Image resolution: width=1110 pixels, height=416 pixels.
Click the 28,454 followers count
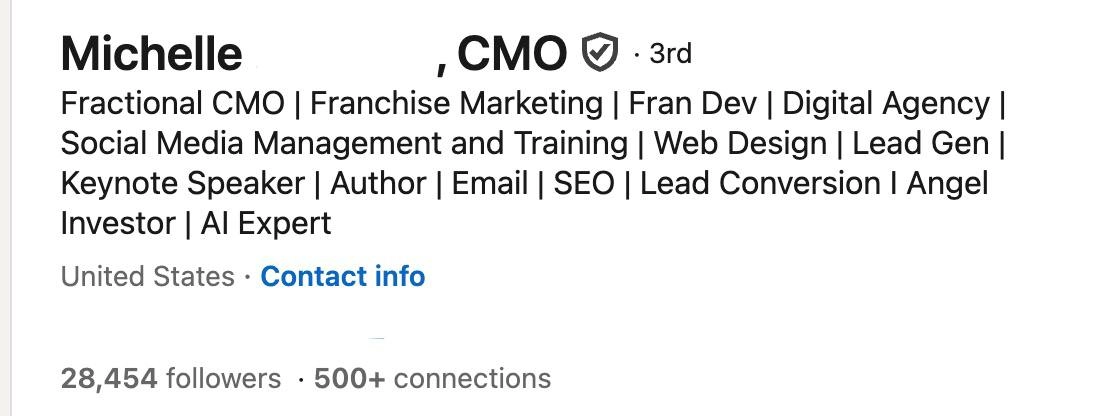point(171,379)
